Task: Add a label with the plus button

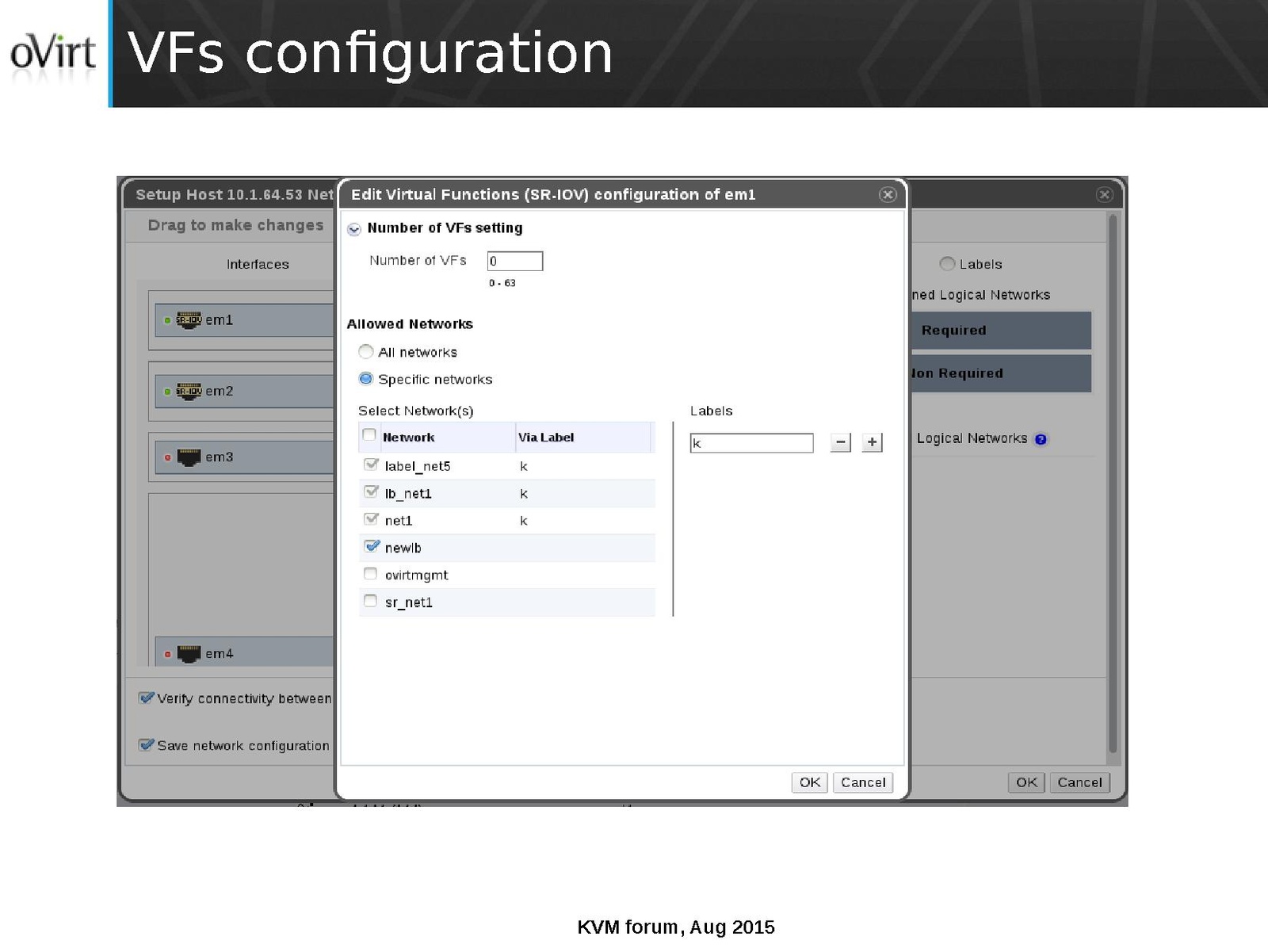Action: tap(872, 442)
